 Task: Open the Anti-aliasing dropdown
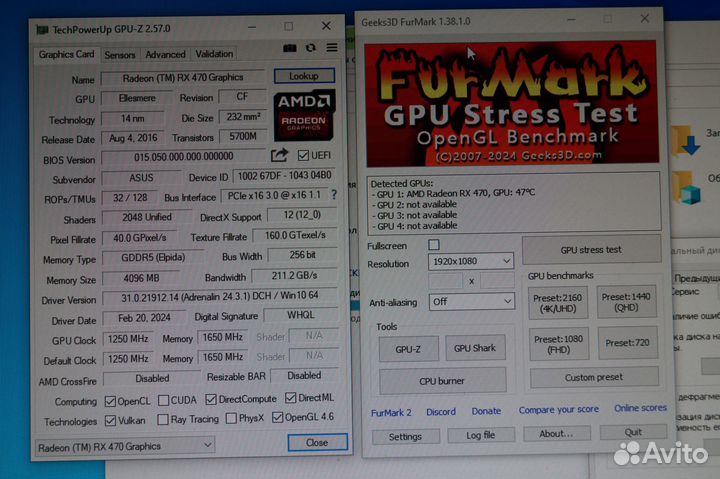[471, 302]
